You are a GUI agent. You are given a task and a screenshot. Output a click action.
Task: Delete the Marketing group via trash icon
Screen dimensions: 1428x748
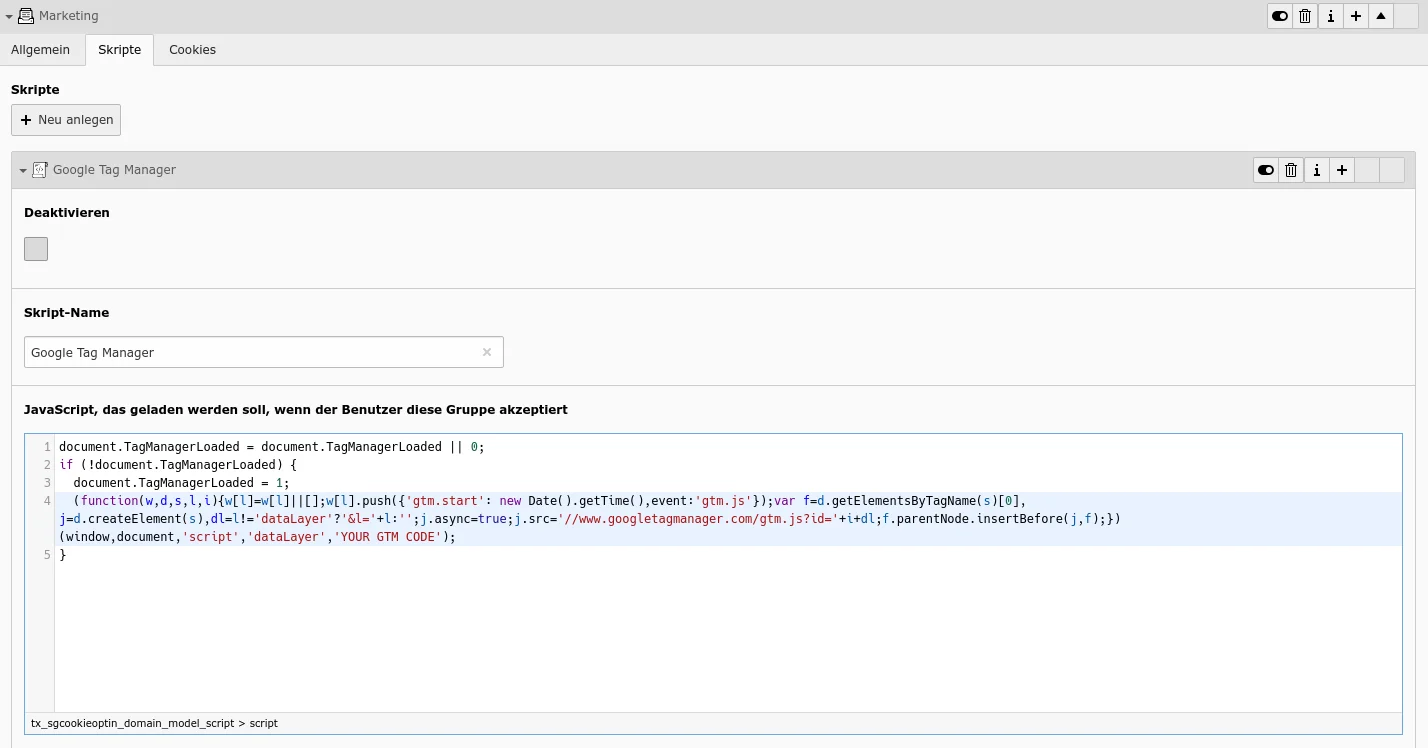1304,16
